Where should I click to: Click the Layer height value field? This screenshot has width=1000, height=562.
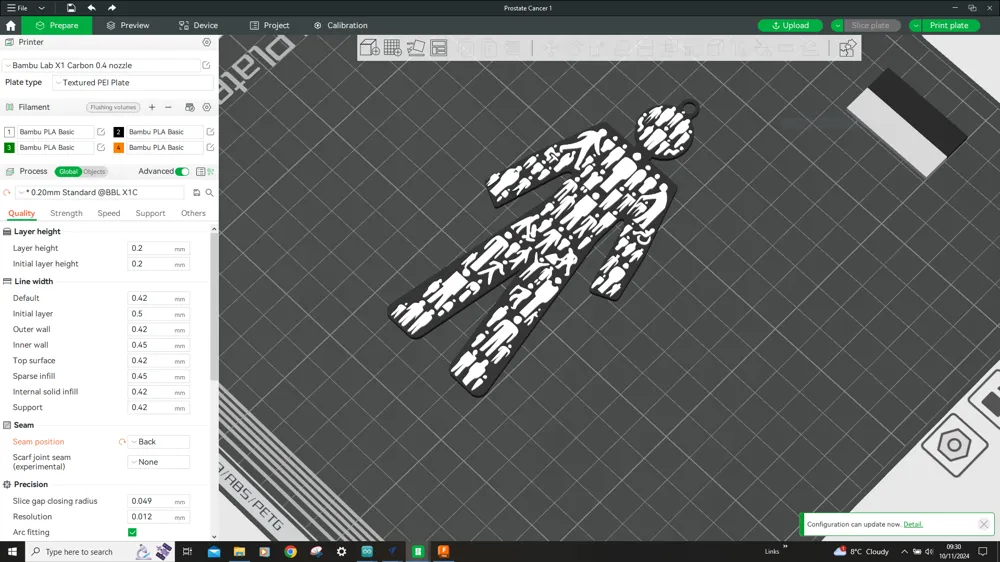point(159,248)
